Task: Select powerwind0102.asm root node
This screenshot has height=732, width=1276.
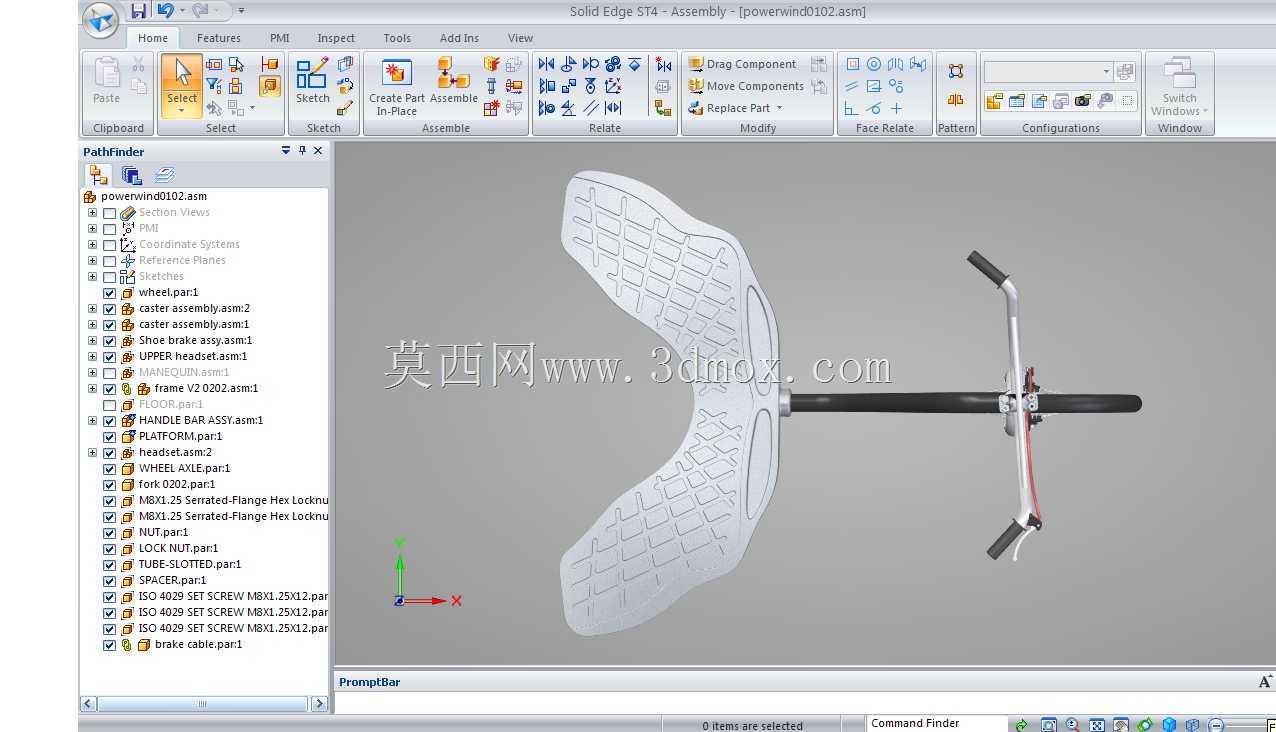Action: [x=153, y=196]
